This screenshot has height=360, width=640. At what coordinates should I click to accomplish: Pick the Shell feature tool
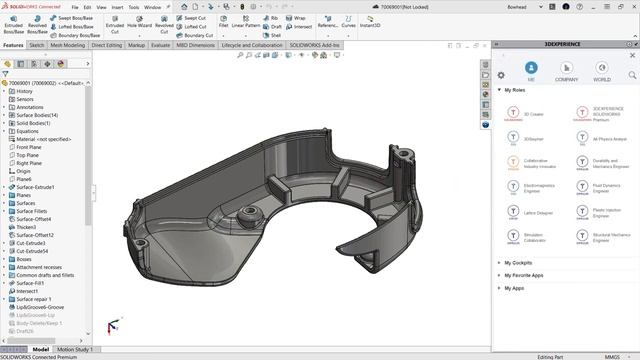pos(272,35)
